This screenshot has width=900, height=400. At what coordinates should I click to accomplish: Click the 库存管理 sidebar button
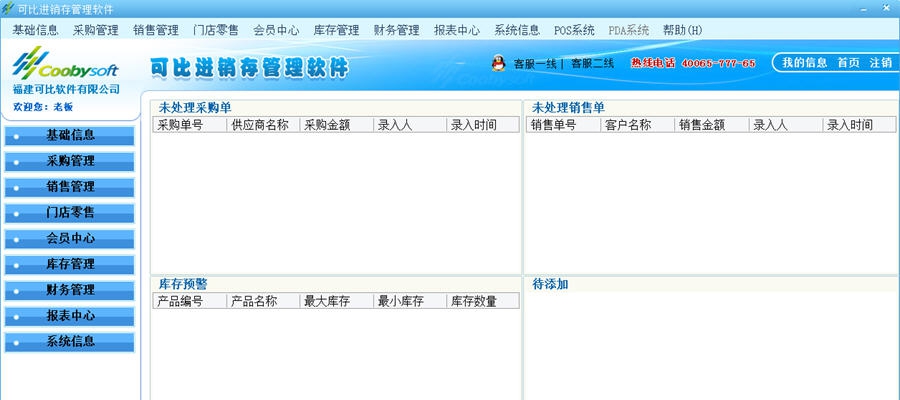point(69,265)
